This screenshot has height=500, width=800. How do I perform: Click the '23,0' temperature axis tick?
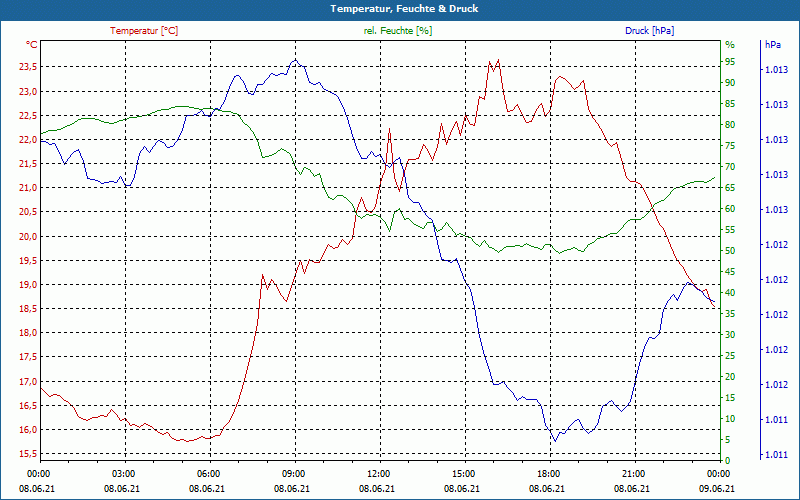click(28, 92)
